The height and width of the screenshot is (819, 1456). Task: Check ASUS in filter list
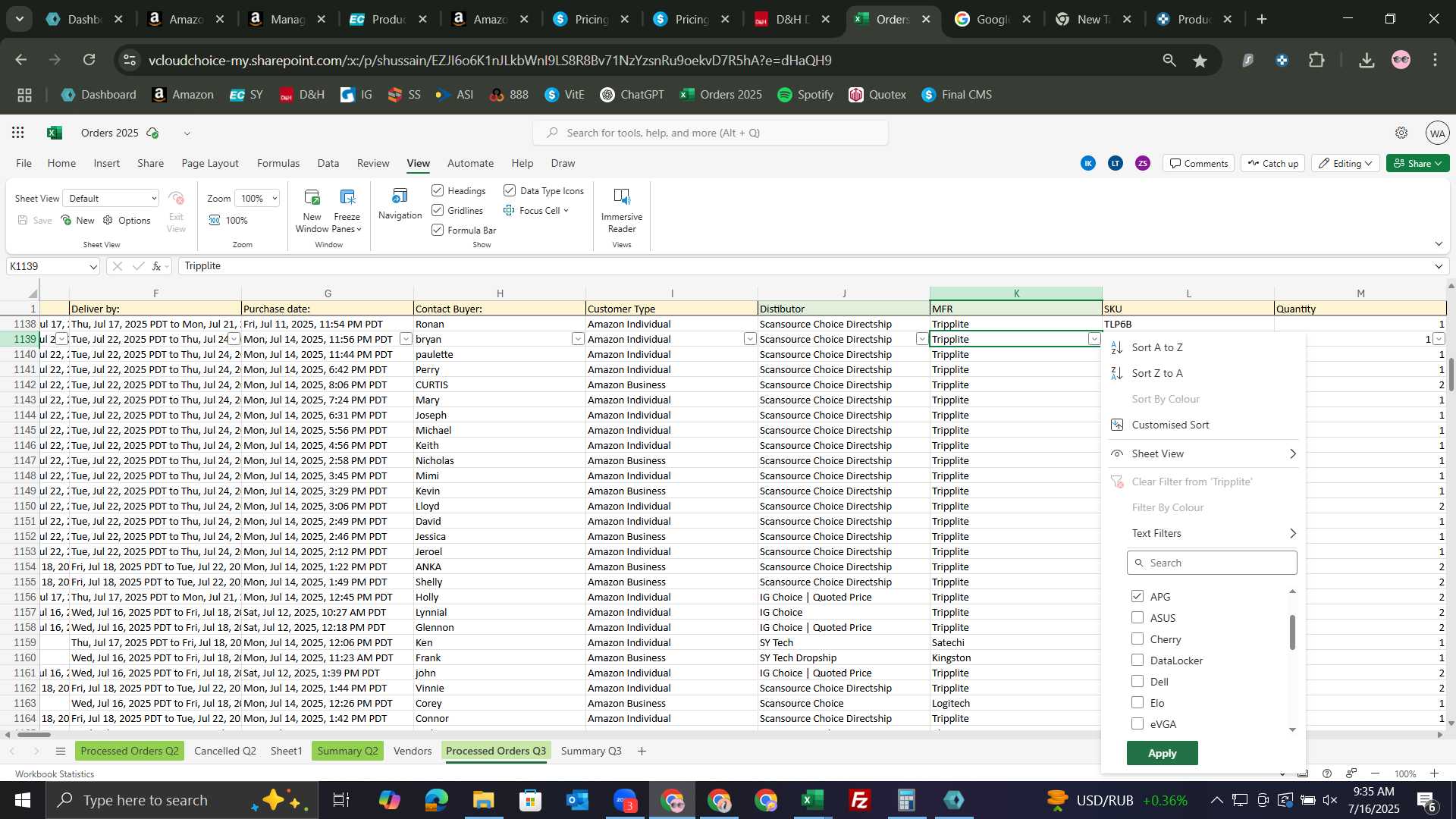click(x=1137, y=618)
